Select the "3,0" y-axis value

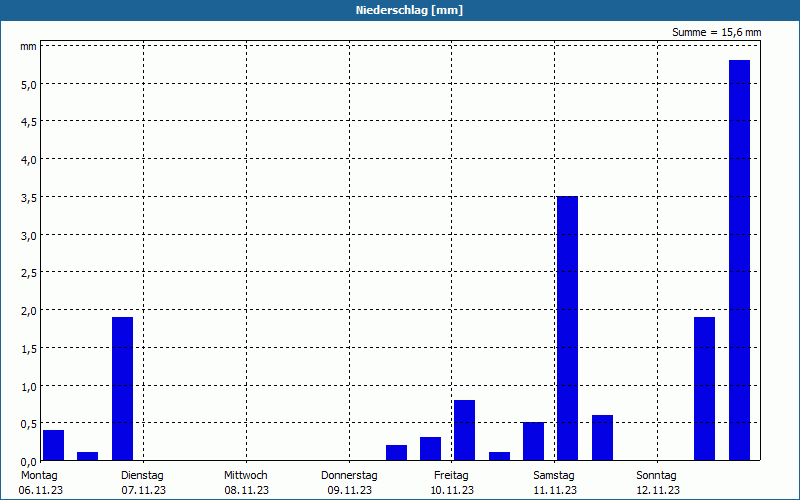(x=29, y=235)
